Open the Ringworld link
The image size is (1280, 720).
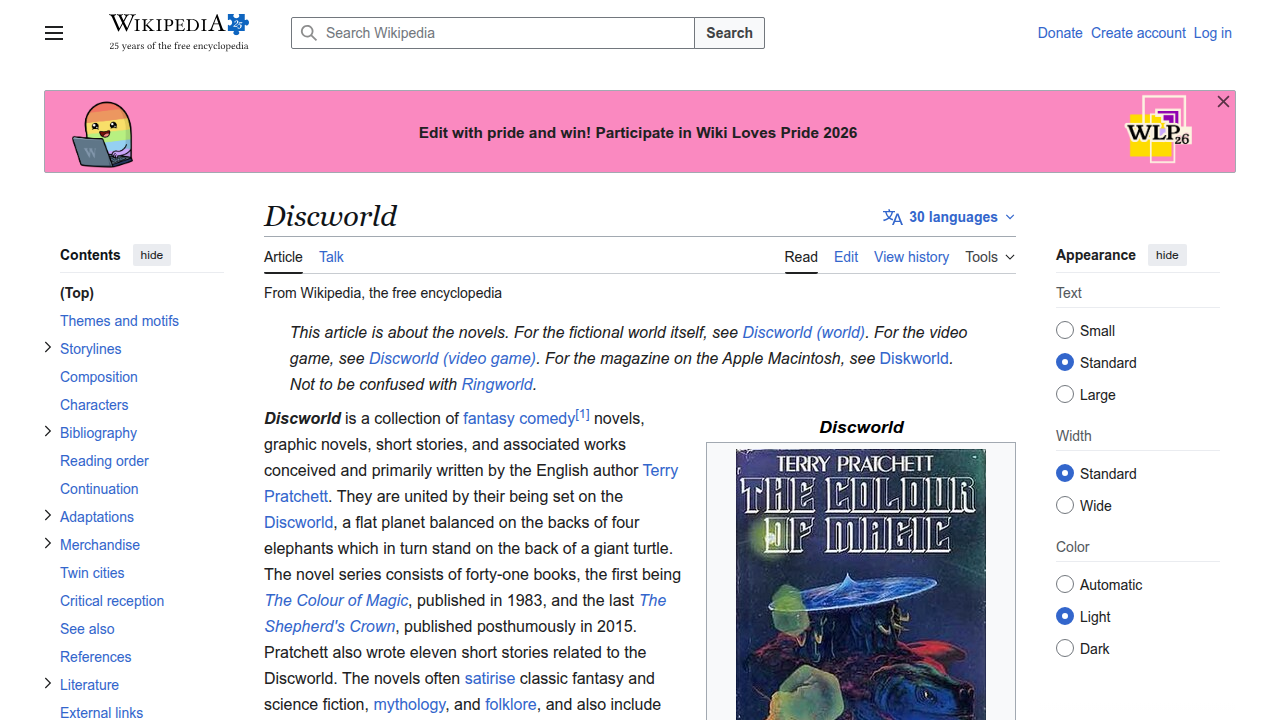497,384
